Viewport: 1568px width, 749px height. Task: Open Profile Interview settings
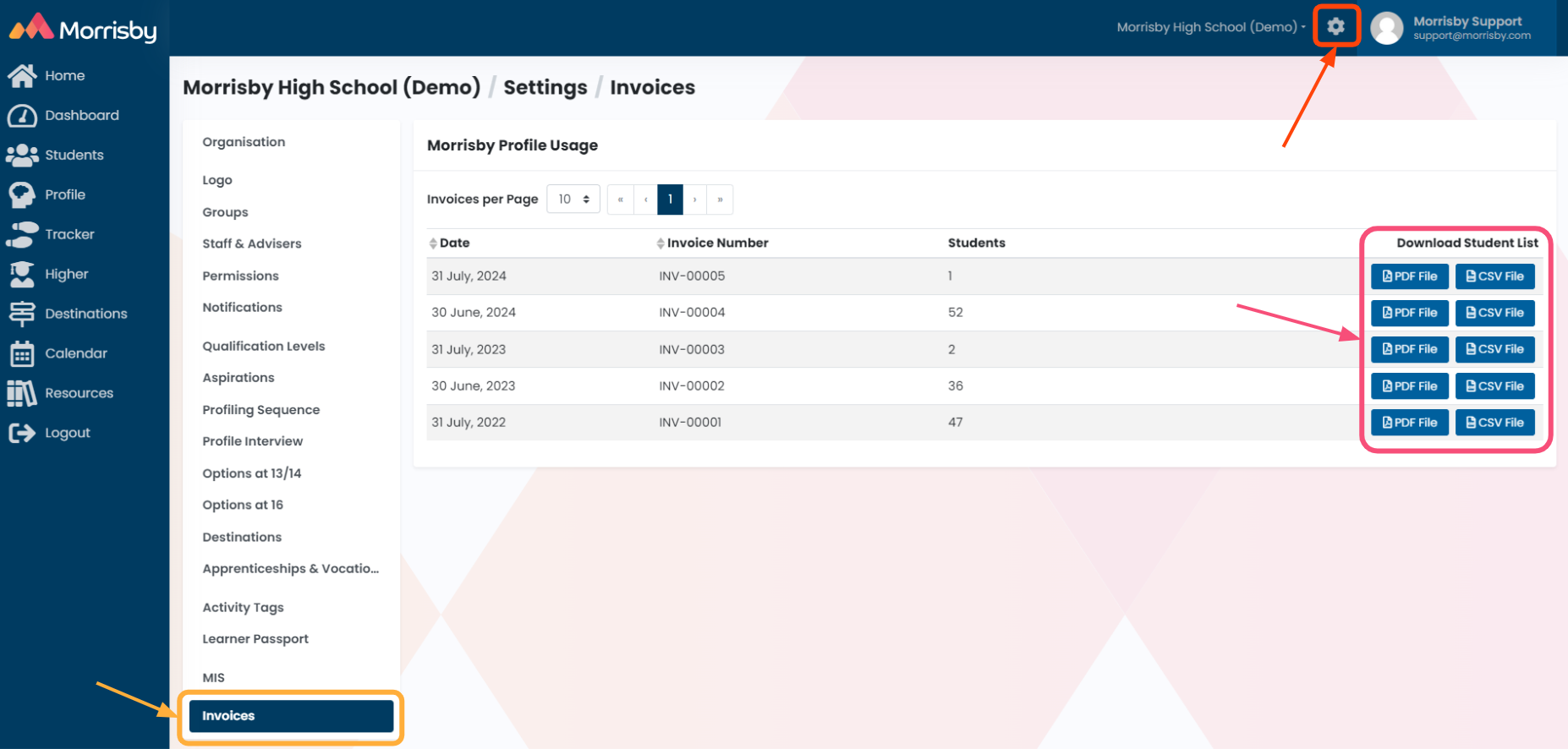(x=253, y=441)
